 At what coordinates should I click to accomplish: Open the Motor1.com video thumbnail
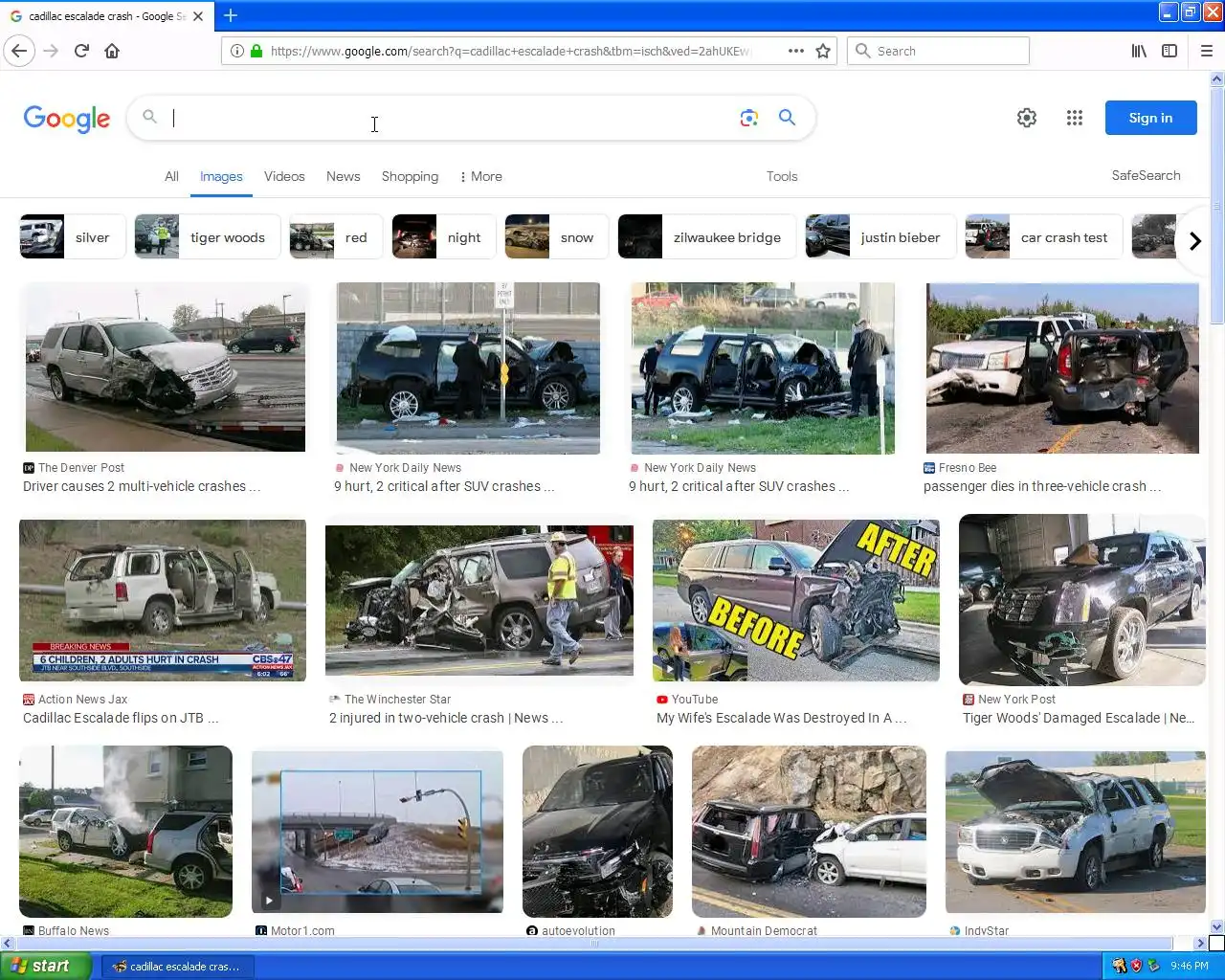[377, 832]
